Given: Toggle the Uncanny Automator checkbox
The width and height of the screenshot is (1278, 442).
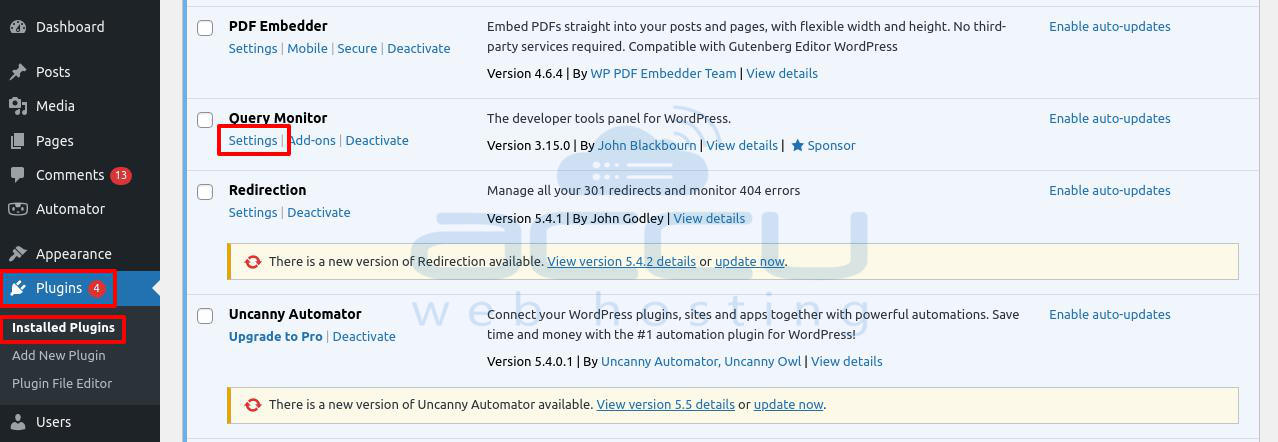Looking at the screenshot, I should pyautogui.click(x=205, y=316).
